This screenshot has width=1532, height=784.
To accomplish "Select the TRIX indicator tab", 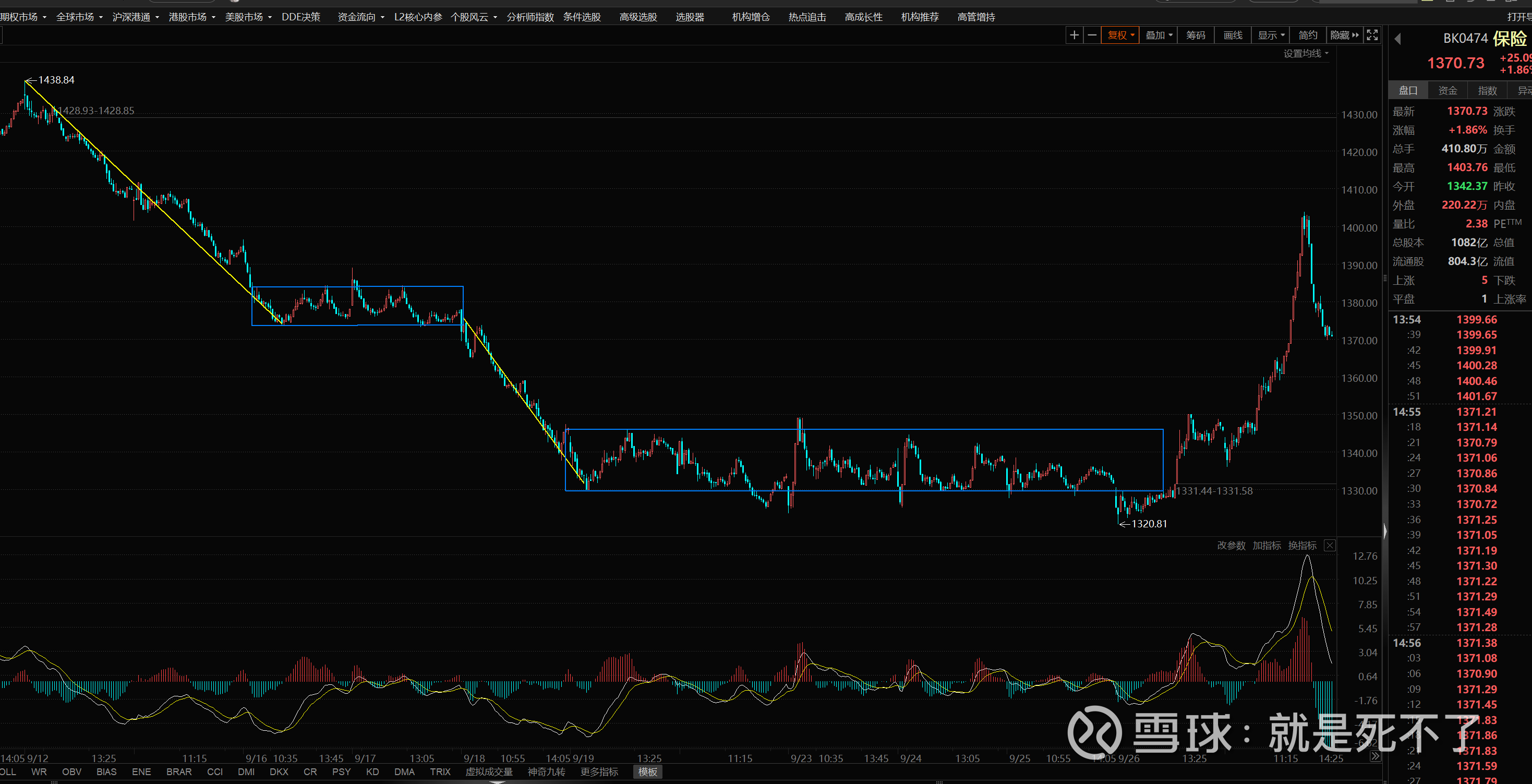I will tap(440, 771).
